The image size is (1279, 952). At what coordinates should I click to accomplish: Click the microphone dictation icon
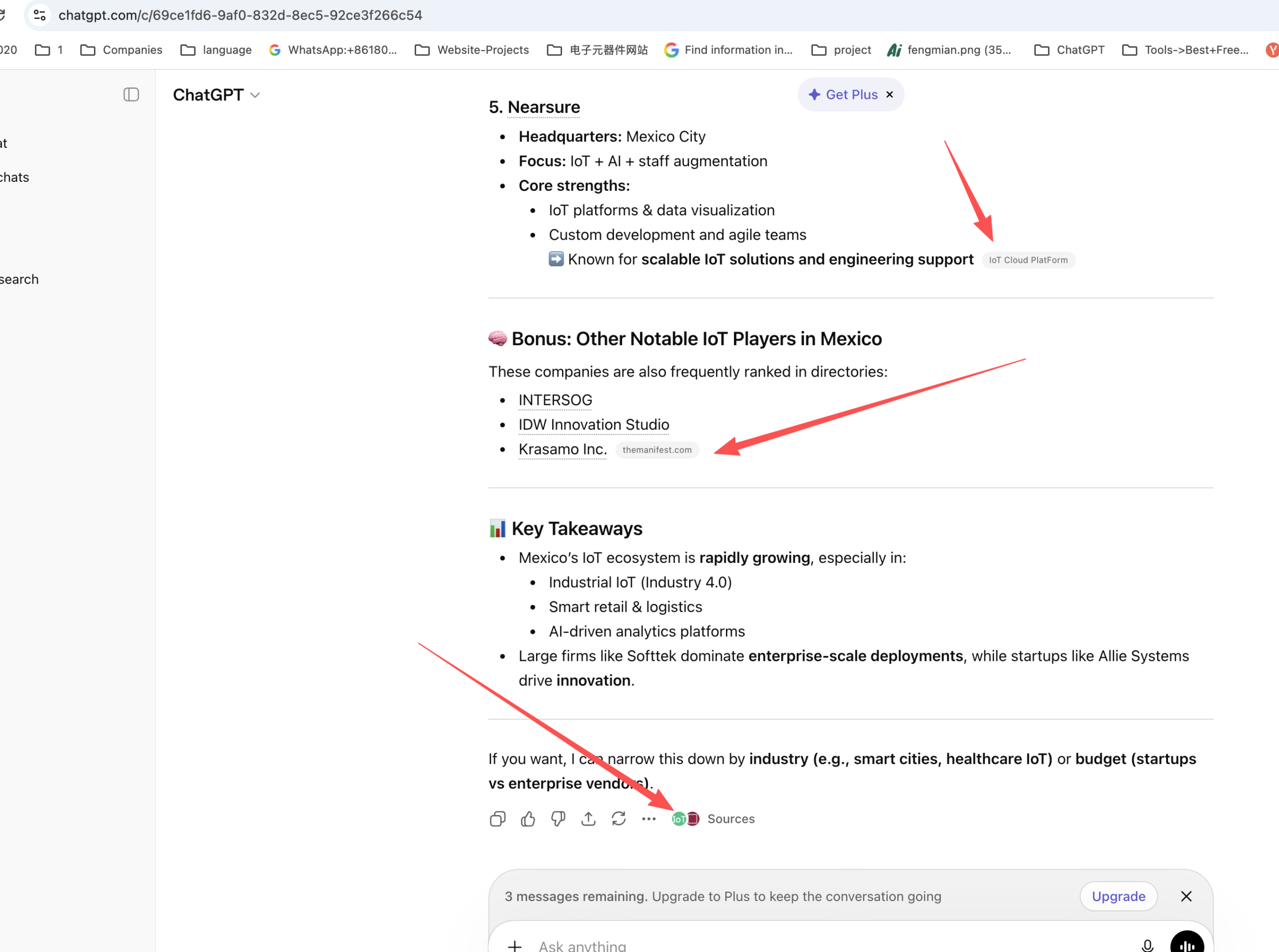click(x=1147, y=945)
